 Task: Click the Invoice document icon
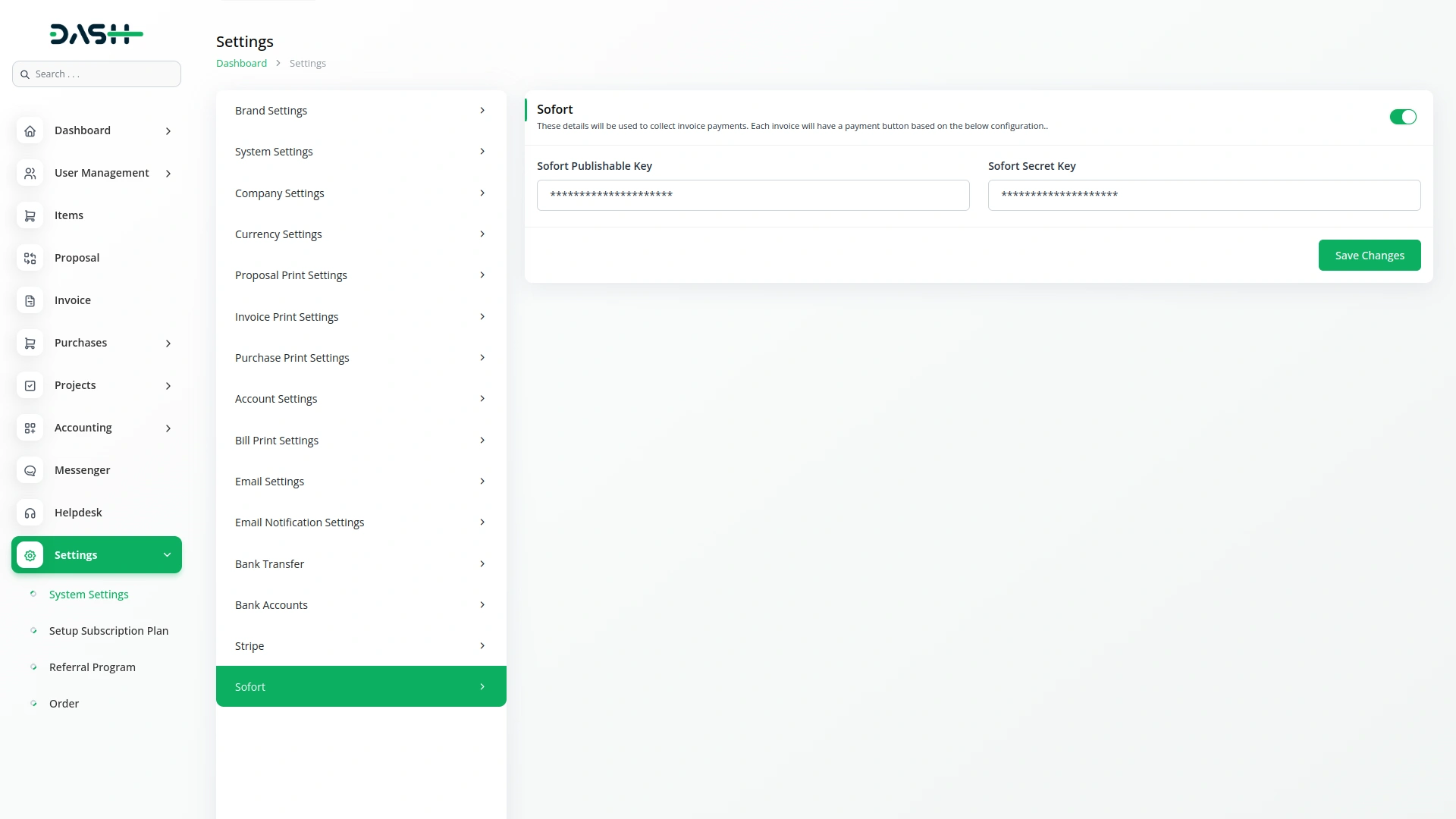tap(30, 301)
